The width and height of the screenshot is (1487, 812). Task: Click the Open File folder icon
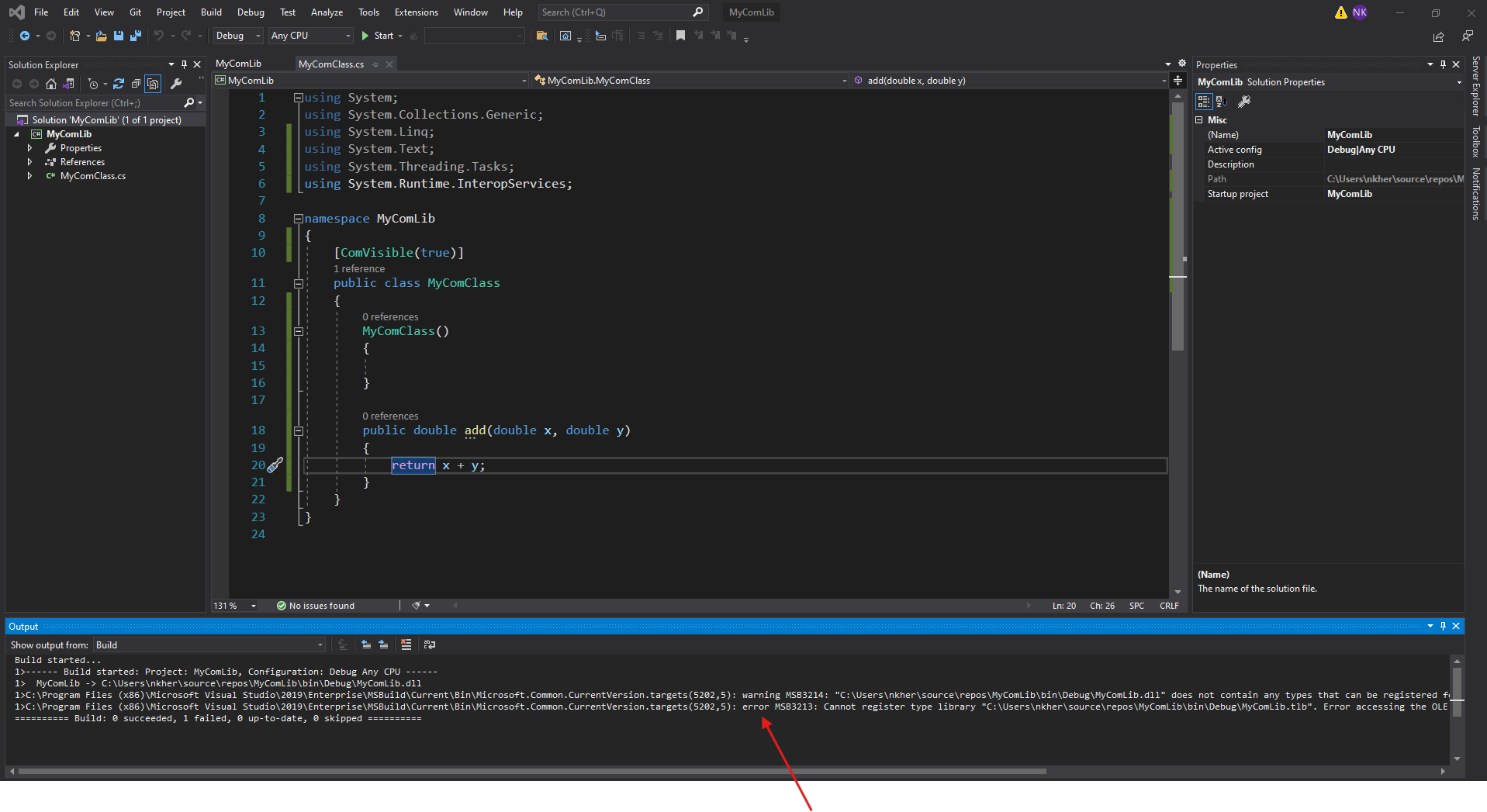(101, 36)
